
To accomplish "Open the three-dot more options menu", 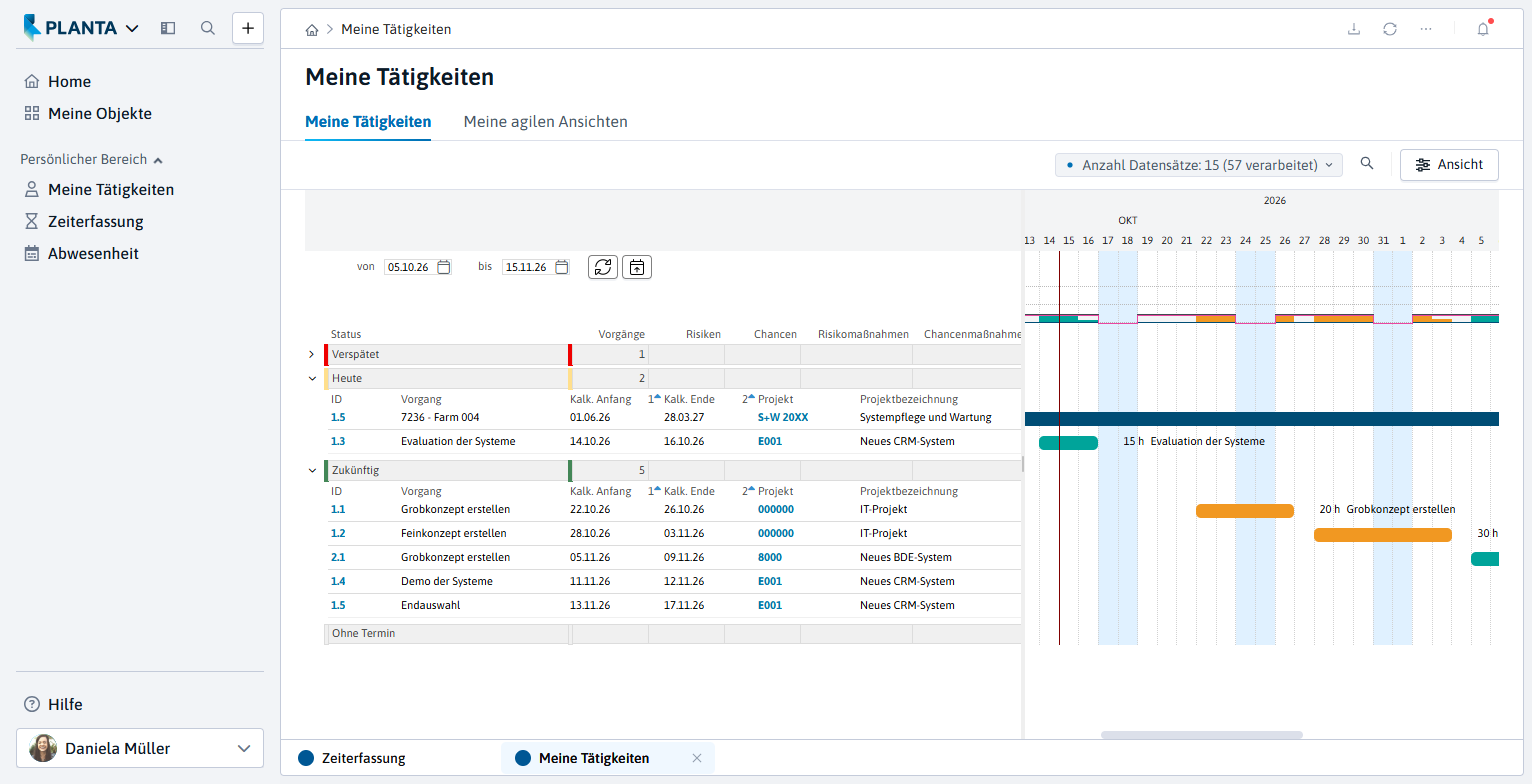I will [x=1426, y=29].
